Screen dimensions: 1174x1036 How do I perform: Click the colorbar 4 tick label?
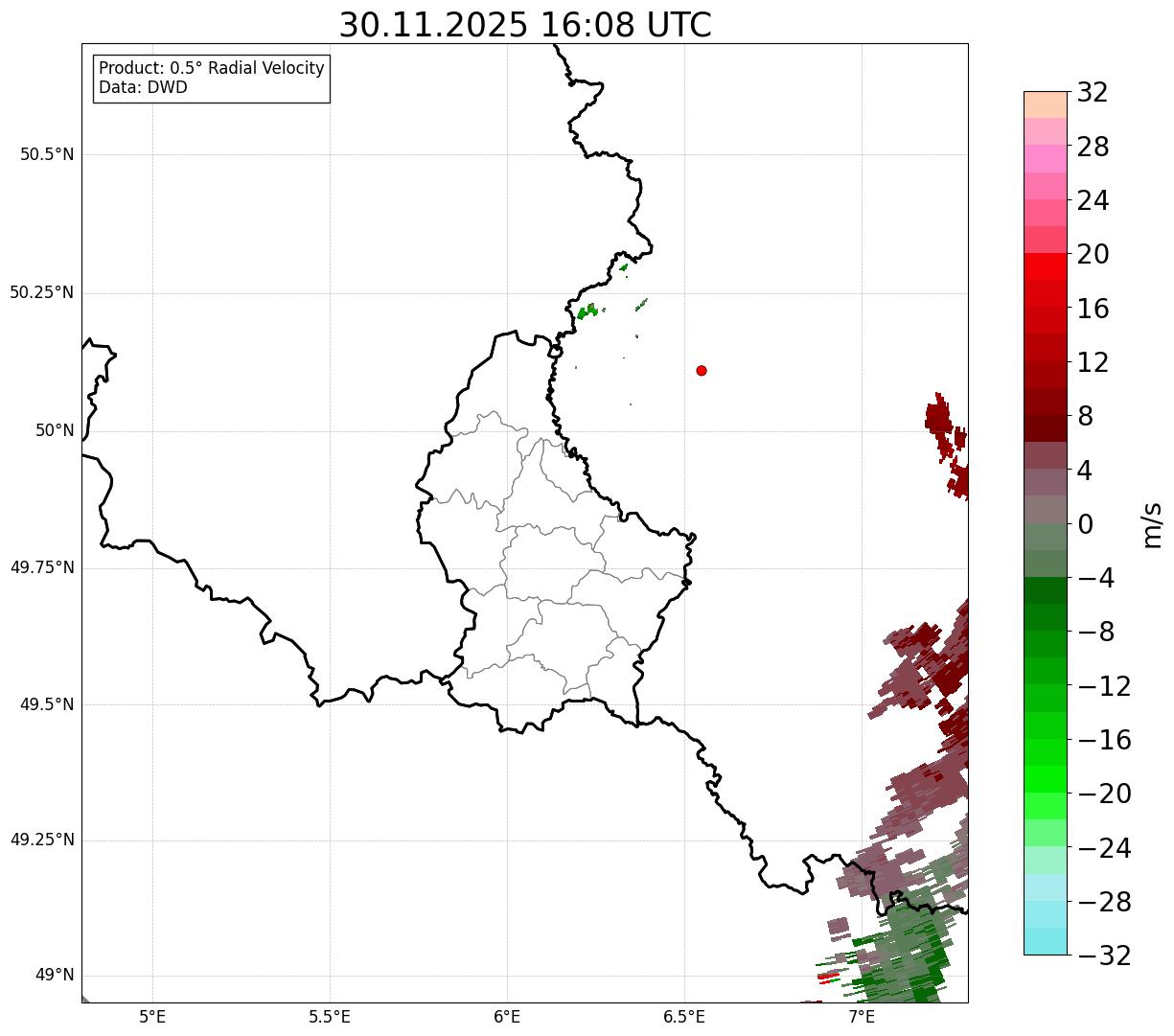point(1085,470)
